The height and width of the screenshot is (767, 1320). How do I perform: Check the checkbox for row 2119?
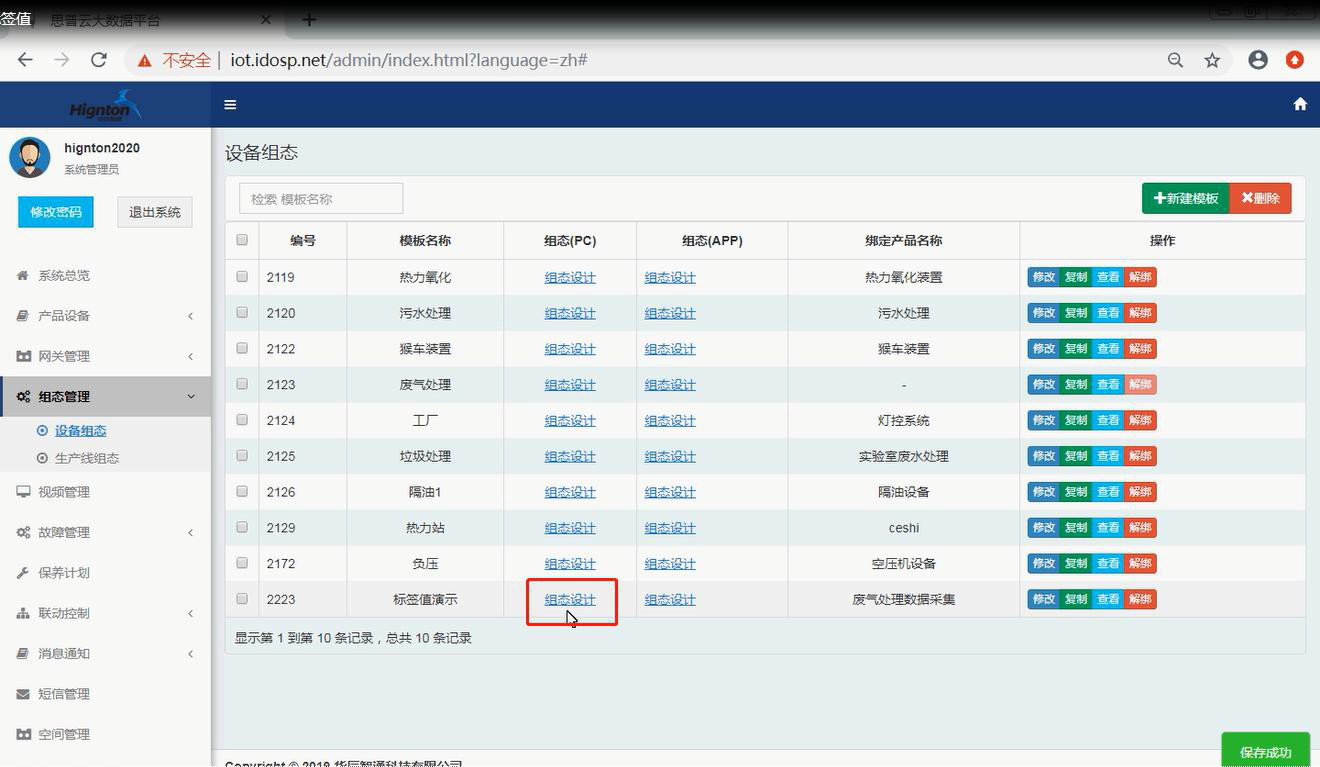pyautogui.click(x=242, y=277)
